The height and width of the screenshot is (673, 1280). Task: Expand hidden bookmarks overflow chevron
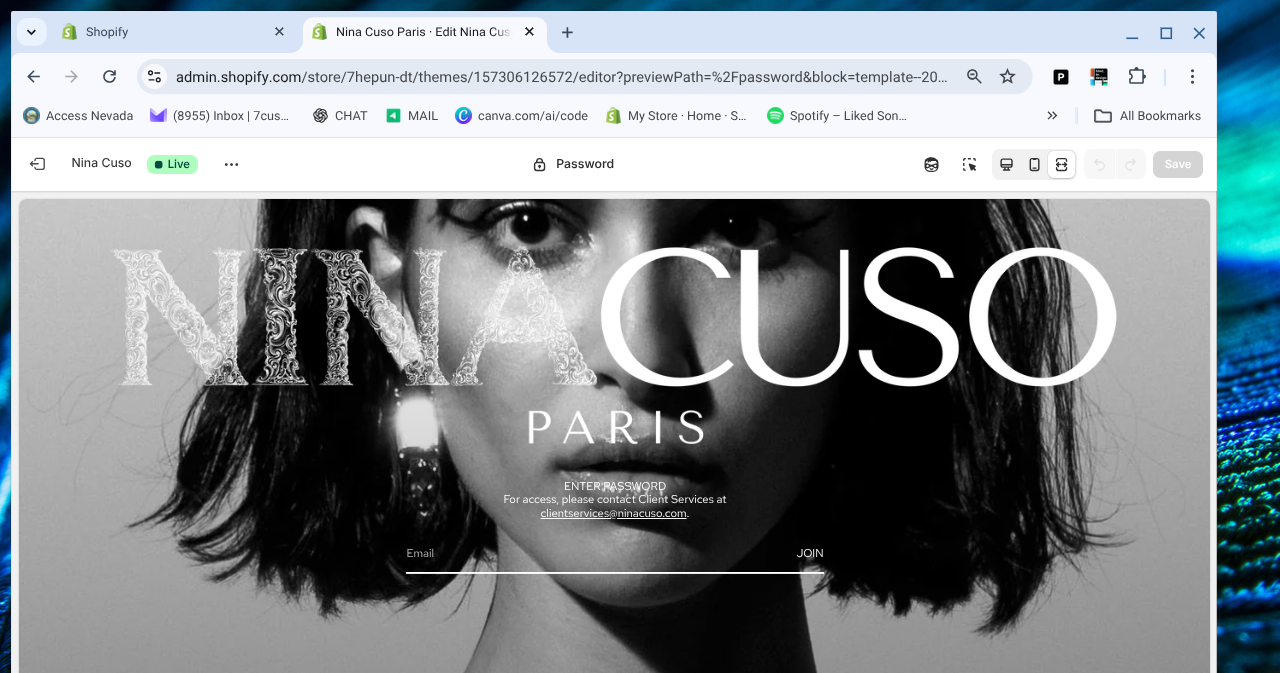[x=1052, y=116]
